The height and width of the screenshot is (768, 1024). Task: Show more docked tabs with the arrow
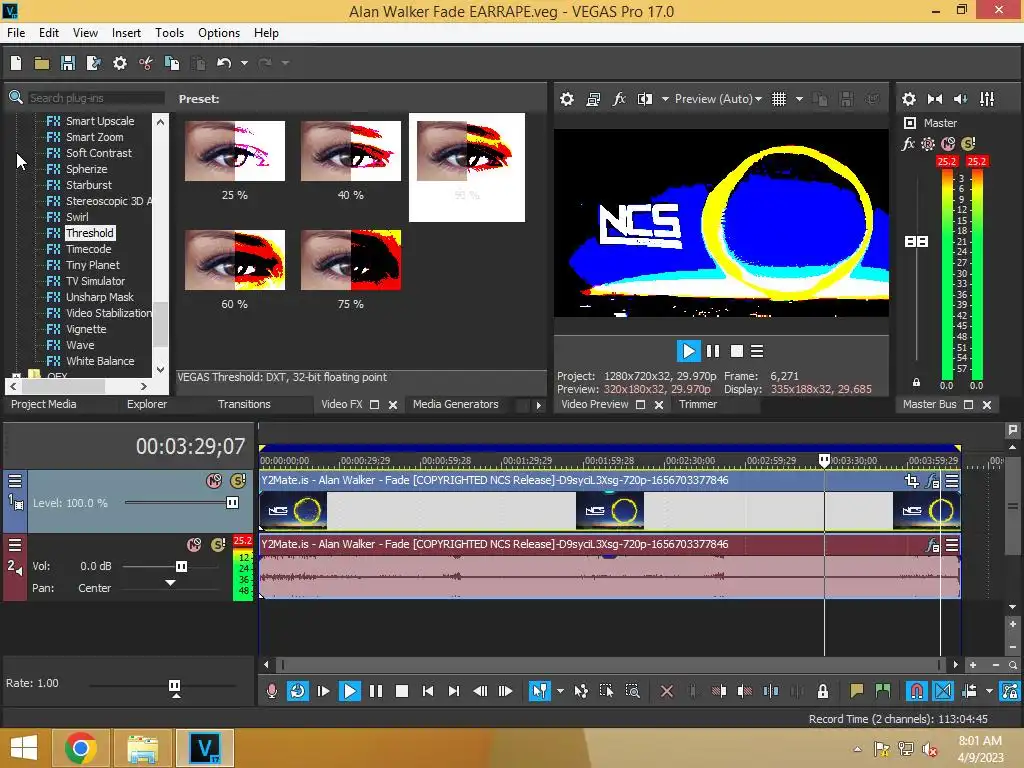click(538, 405)
